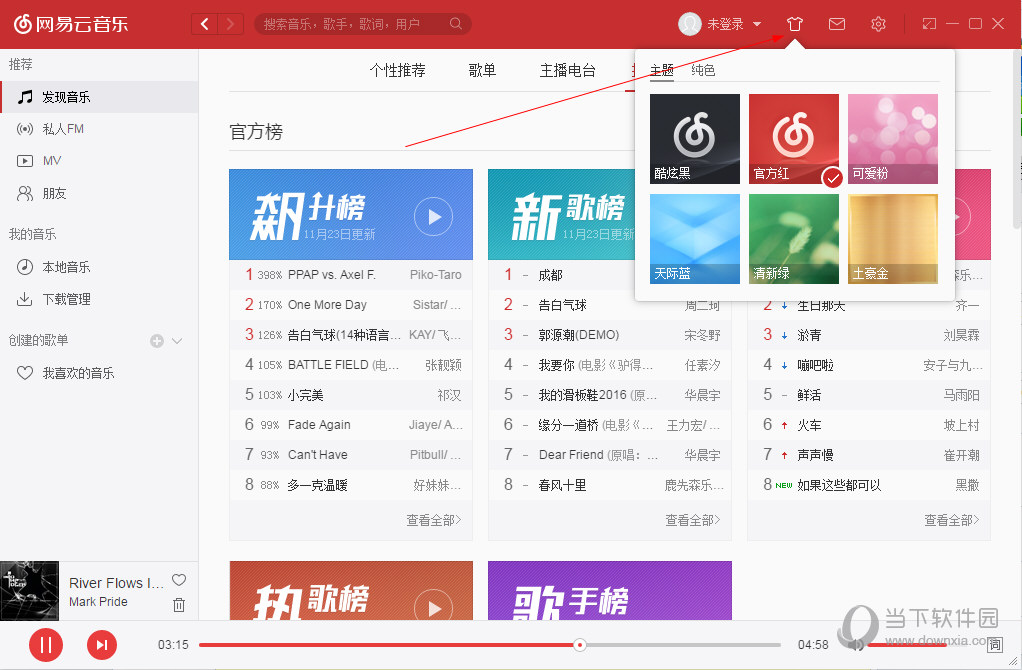Play the 飙升榜 chart
The image size is (1022, 670).
point(433,216)
